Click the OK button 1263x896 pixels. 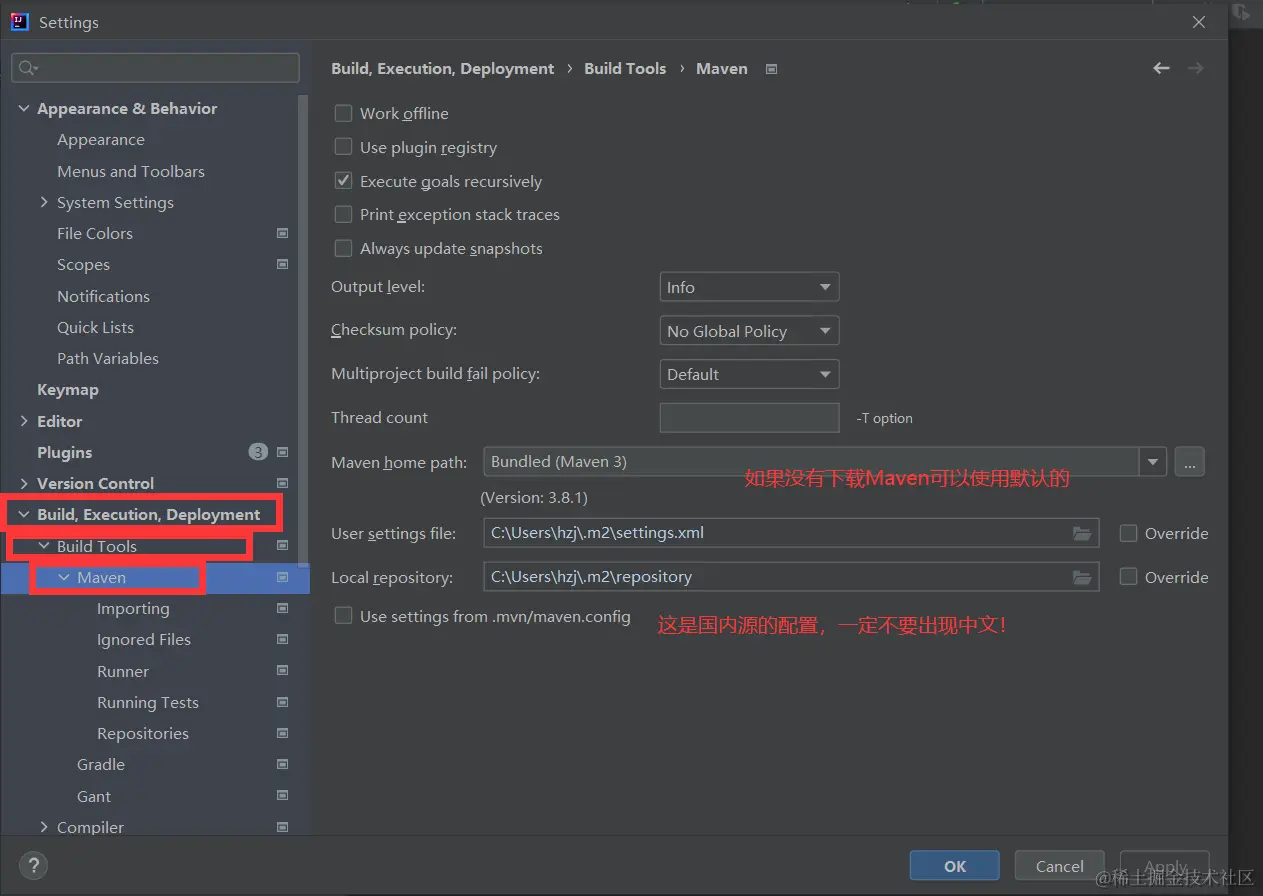955,866
